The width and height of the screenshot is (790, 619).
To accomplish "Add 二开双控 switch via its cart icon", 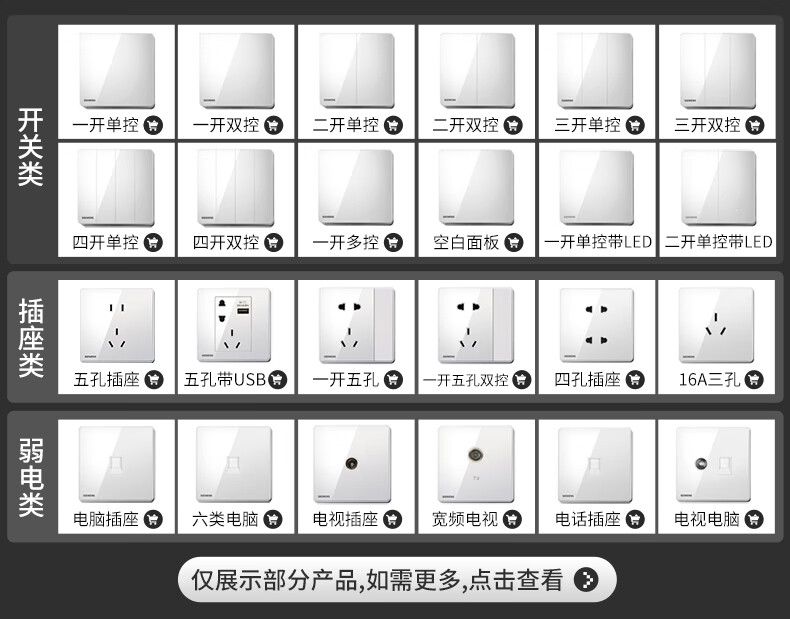I will [x=513, y=125].
